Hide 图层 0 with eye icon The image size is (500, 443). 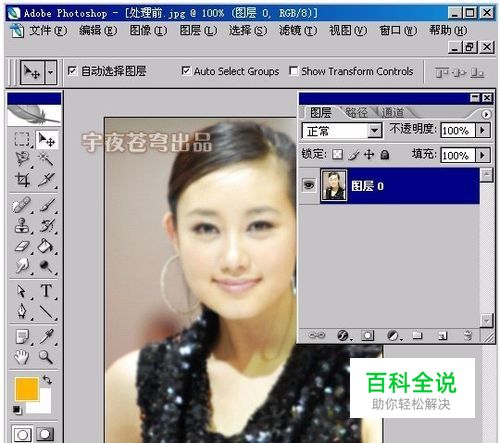pyautogui.click(x=309, y=185)
